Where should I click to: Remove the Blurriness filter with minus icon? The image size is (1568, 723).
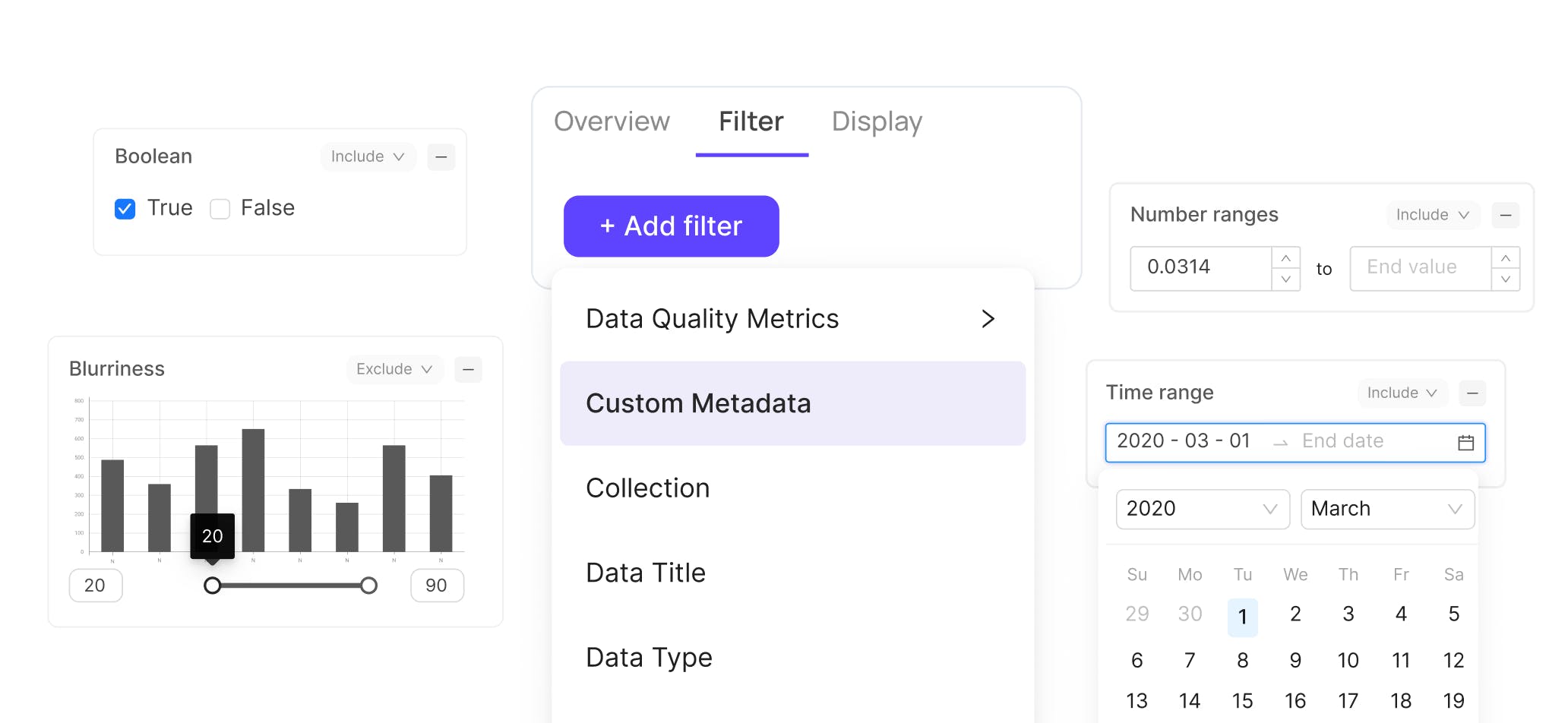coord(468,370)
